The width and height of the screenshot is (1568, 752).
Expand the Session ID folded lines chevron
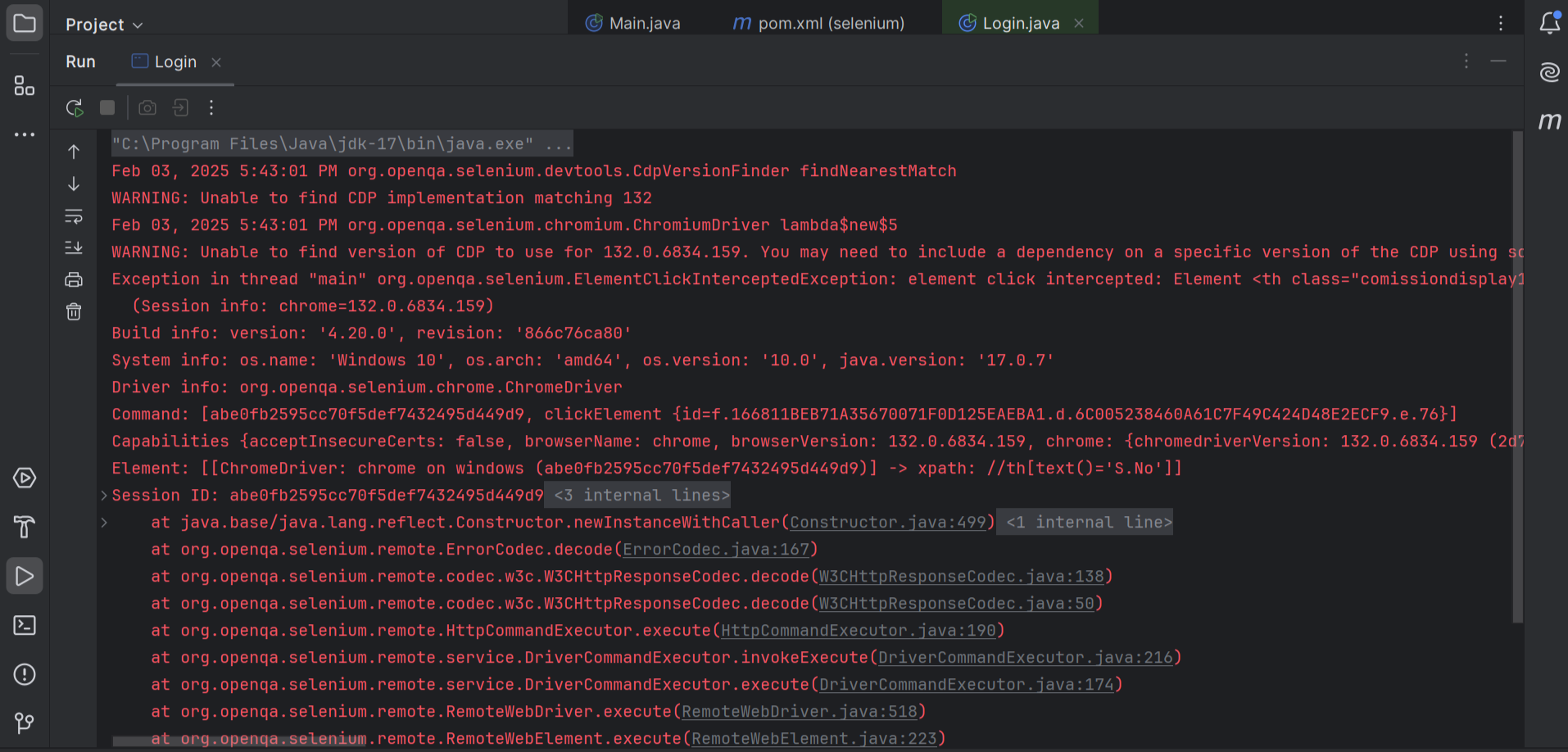pyautogui.click(x=104, y=495)
